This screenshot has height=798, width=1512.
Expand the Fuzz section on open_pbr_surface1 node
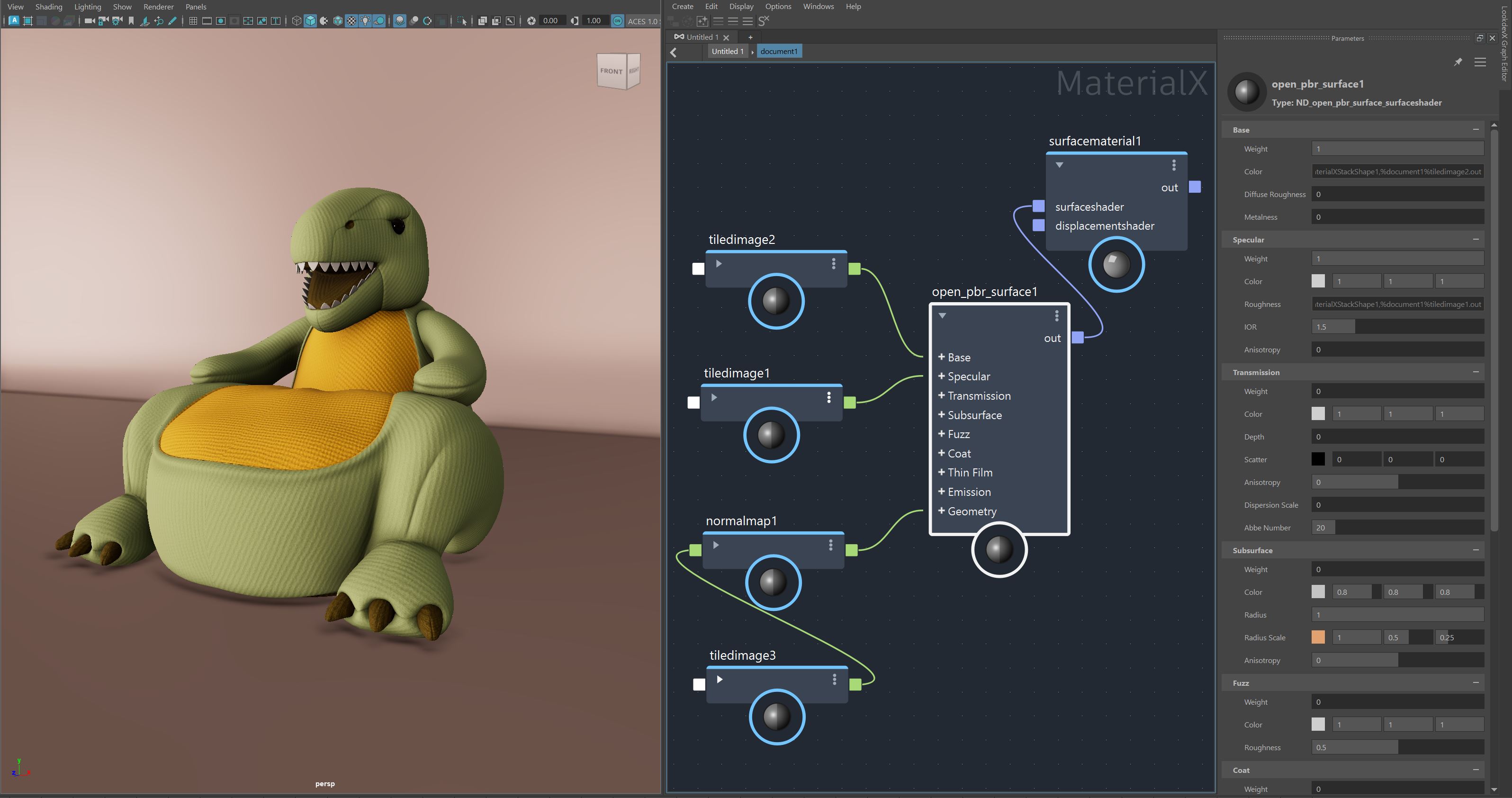(942, 434)
